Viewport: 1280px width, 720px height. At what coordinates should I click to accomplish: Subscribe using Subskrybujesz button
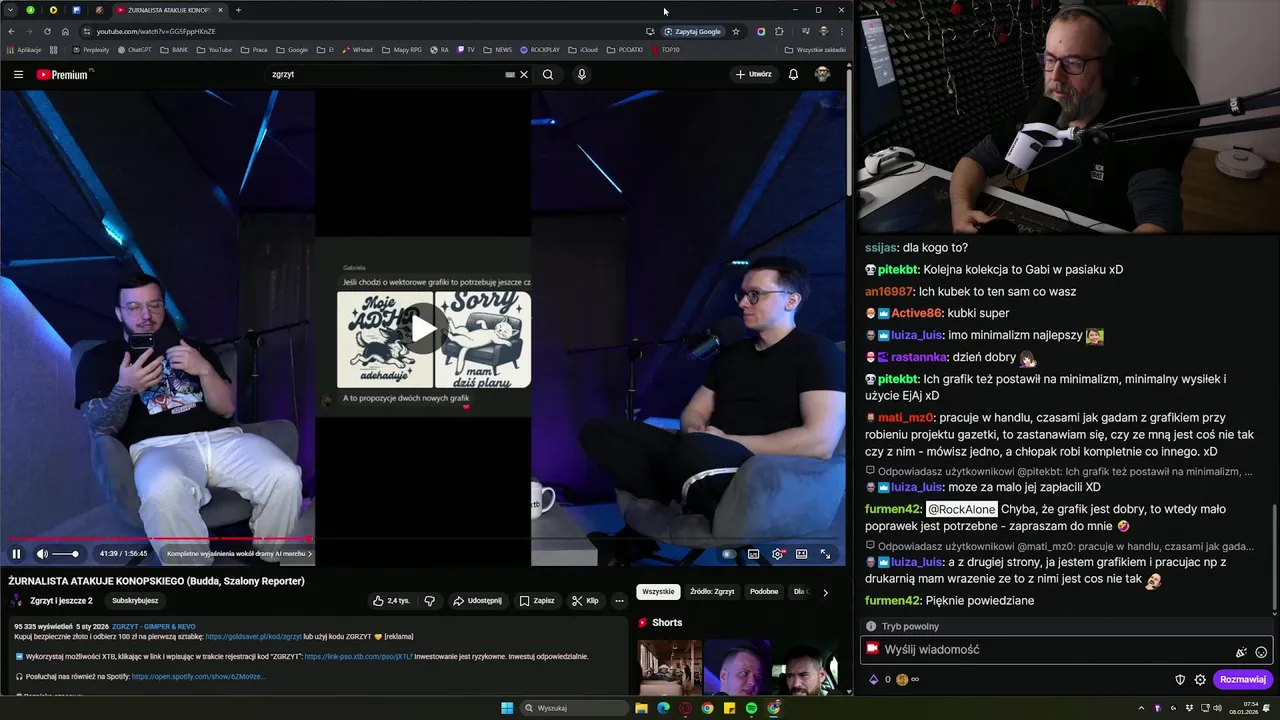pos(135,601)
